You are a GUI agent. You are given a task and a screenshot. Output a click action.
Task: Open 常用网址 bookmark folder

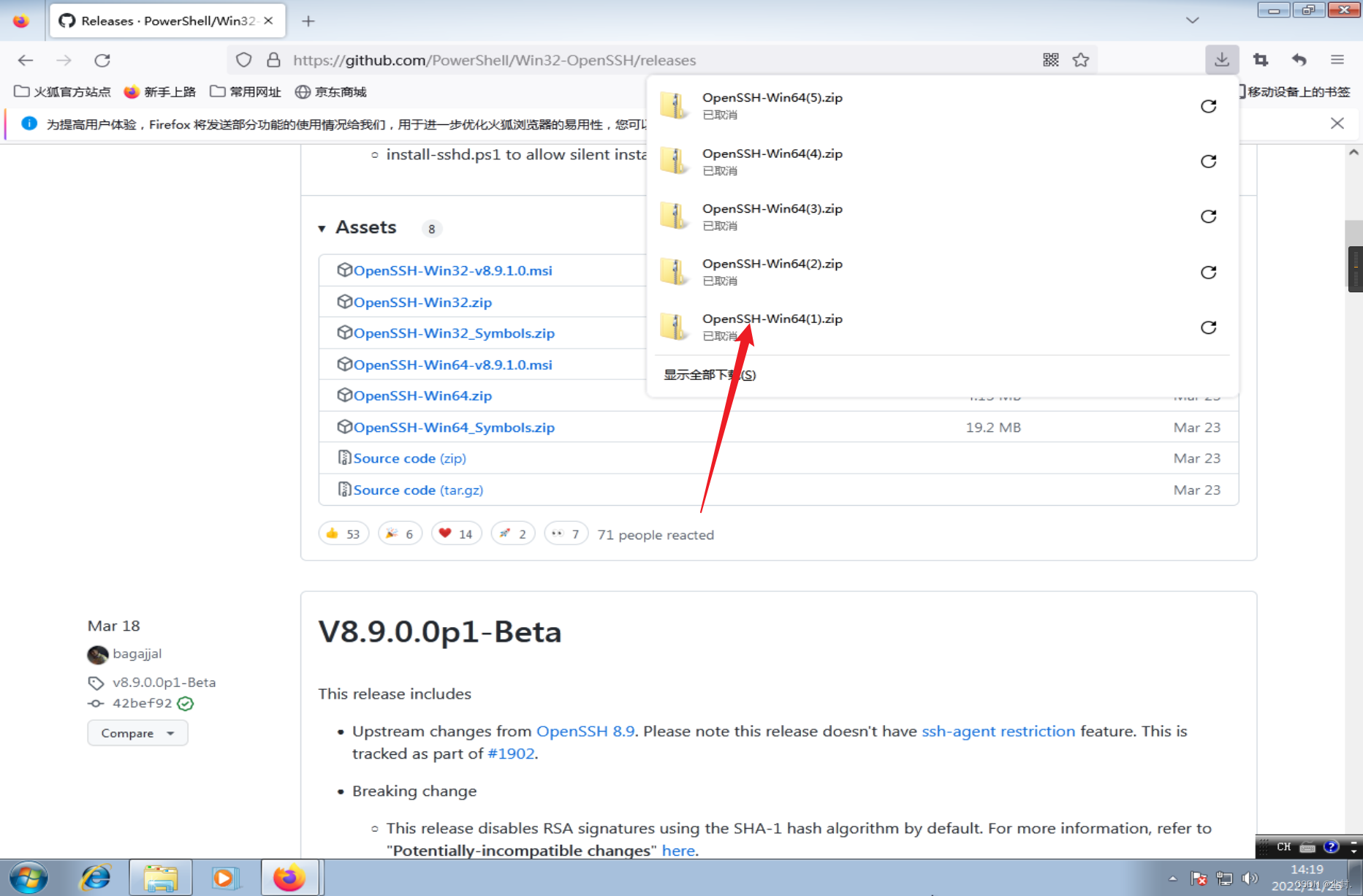(246, 91)
